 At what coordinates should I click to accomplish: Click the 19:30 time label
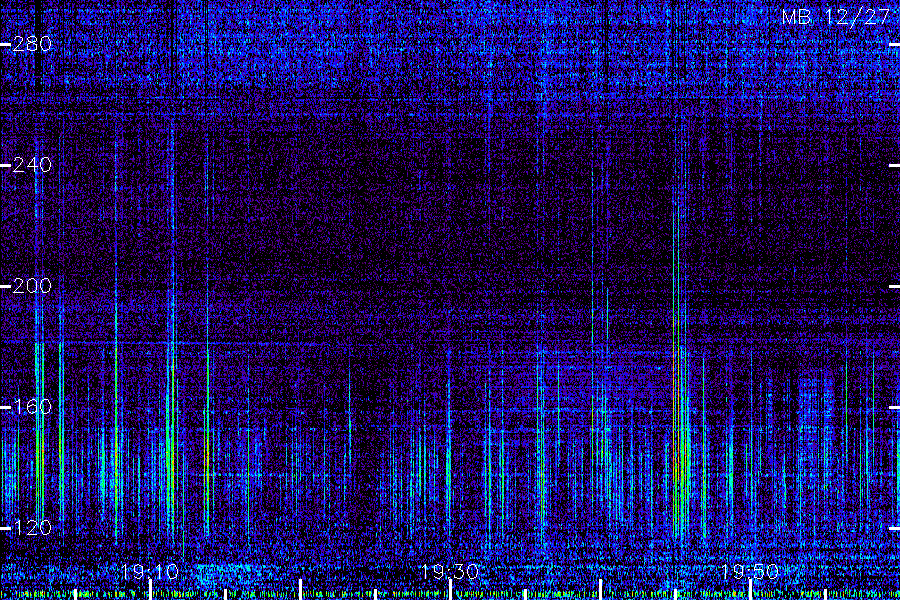(x=450, y=572)
